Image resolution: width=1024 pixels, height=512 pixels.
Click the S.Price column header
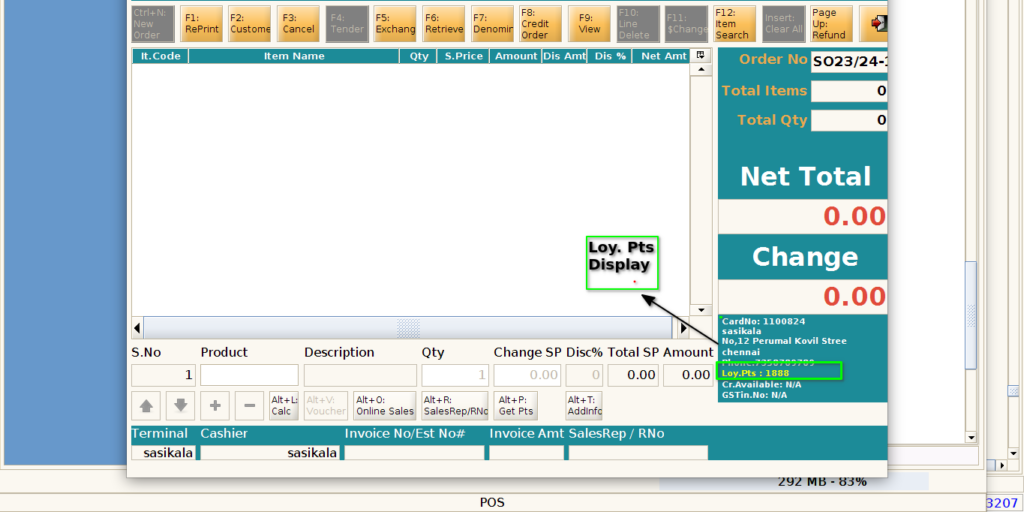464,56
